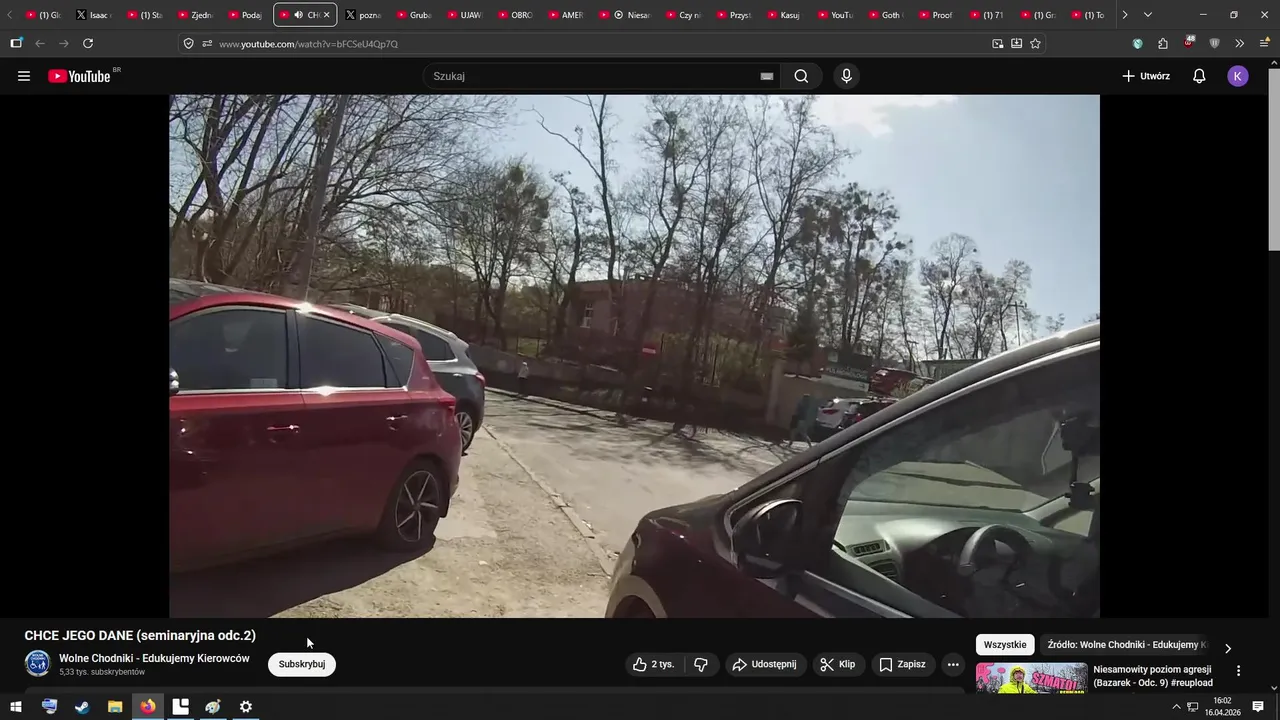This screenshot has height=720, width=1280.
Task: Click the magnifier search button
Action: (801, 76)
